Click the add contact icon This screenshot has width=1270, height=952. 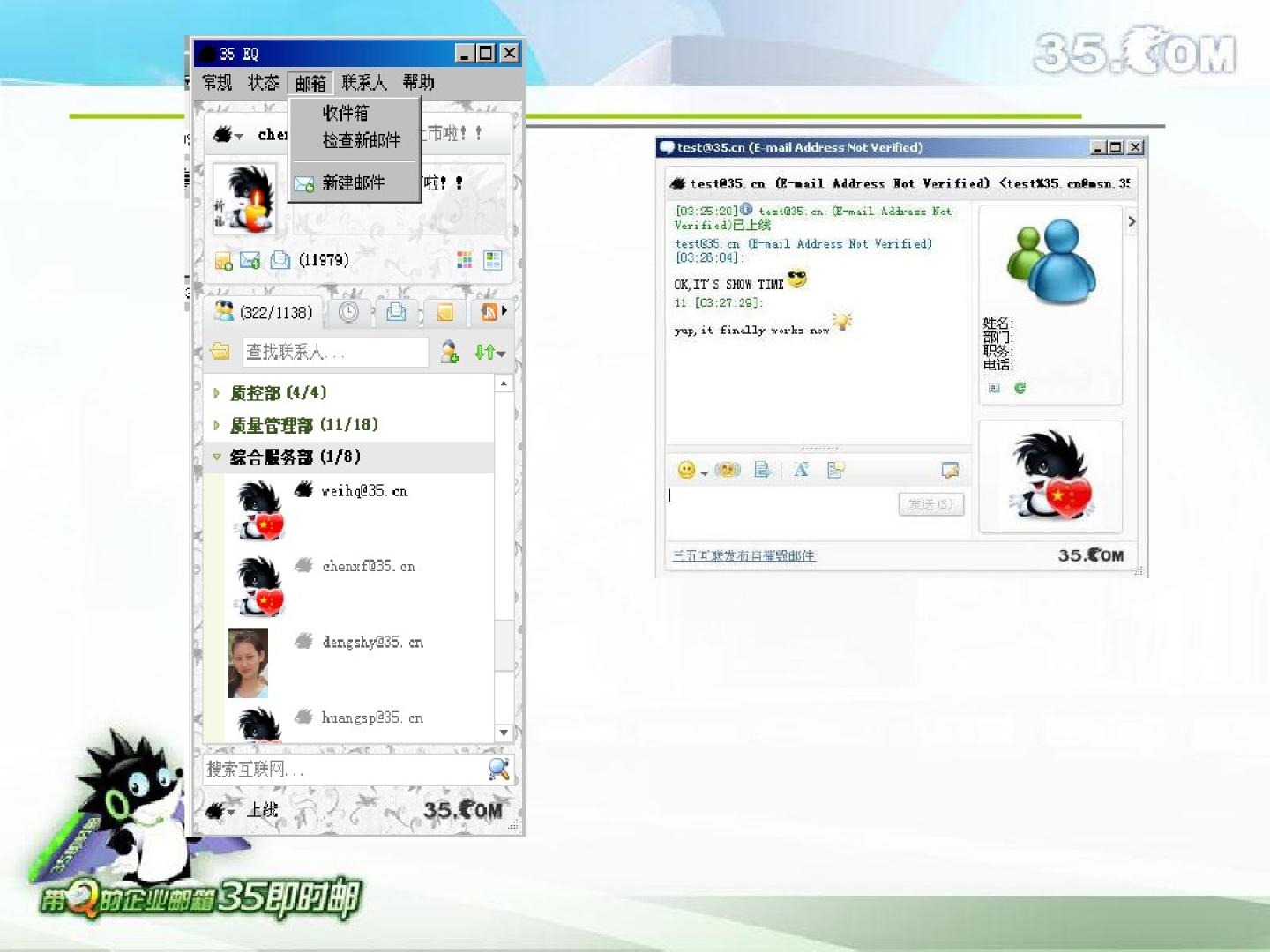coord(449,353)
